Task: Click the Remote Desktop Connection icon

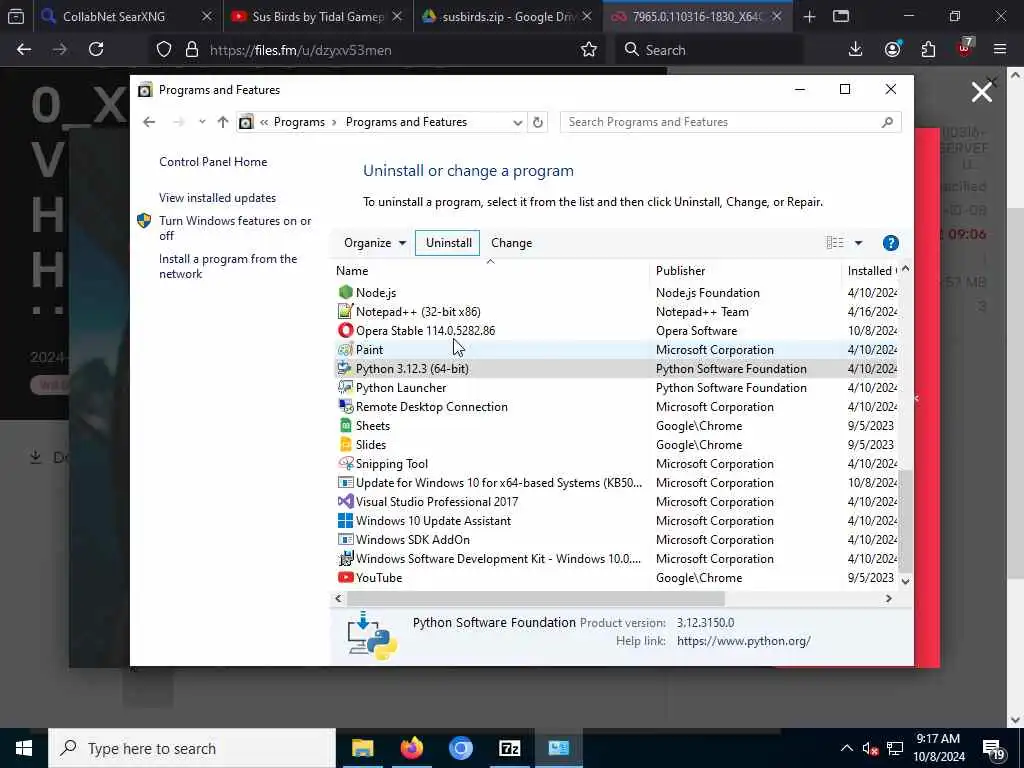Action: (x=345, y=406)
